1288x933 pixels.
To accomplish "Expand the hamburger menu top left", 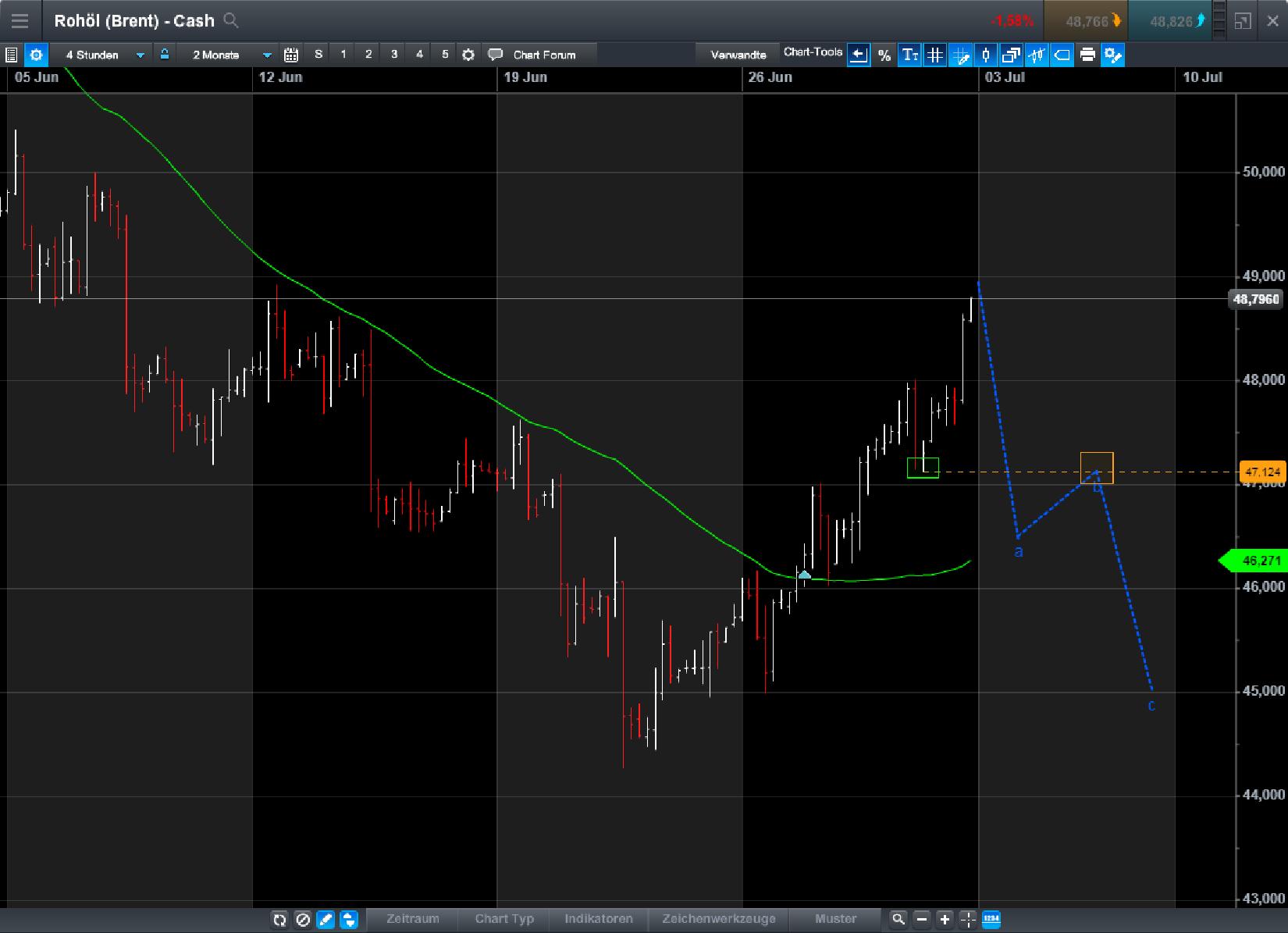I will [20, 20].
